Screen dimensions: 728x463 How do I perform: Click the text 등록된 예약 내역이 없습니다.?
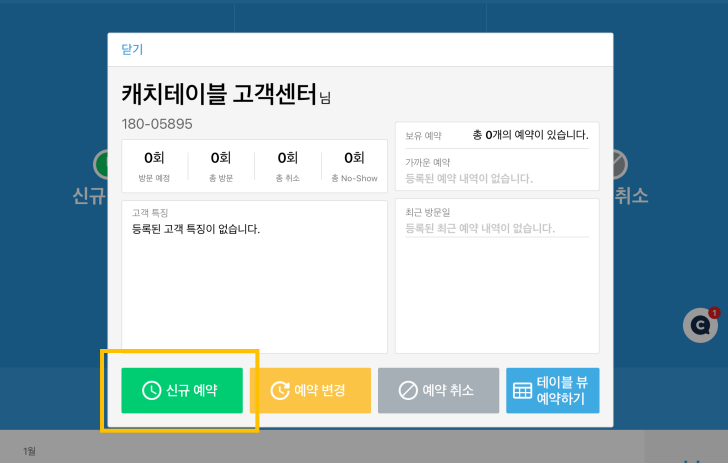pos(469,178)
